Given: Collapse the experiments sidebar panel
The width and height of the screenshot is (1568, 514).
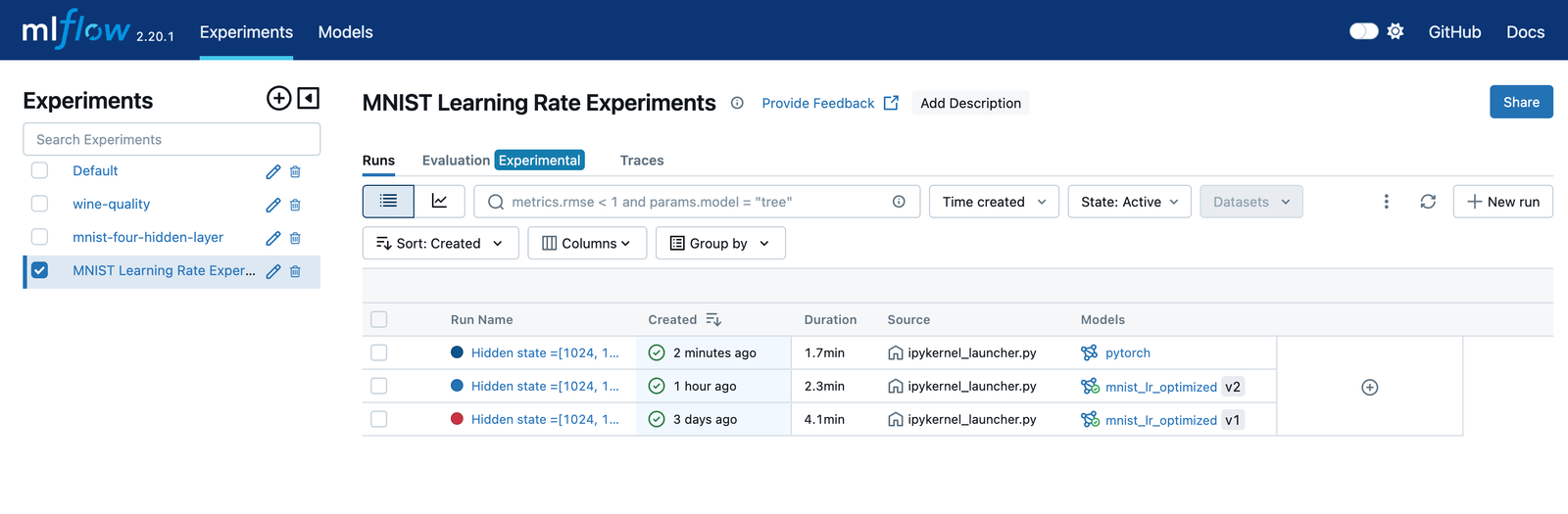Looking at the screenshot, I should coord(308,98).
